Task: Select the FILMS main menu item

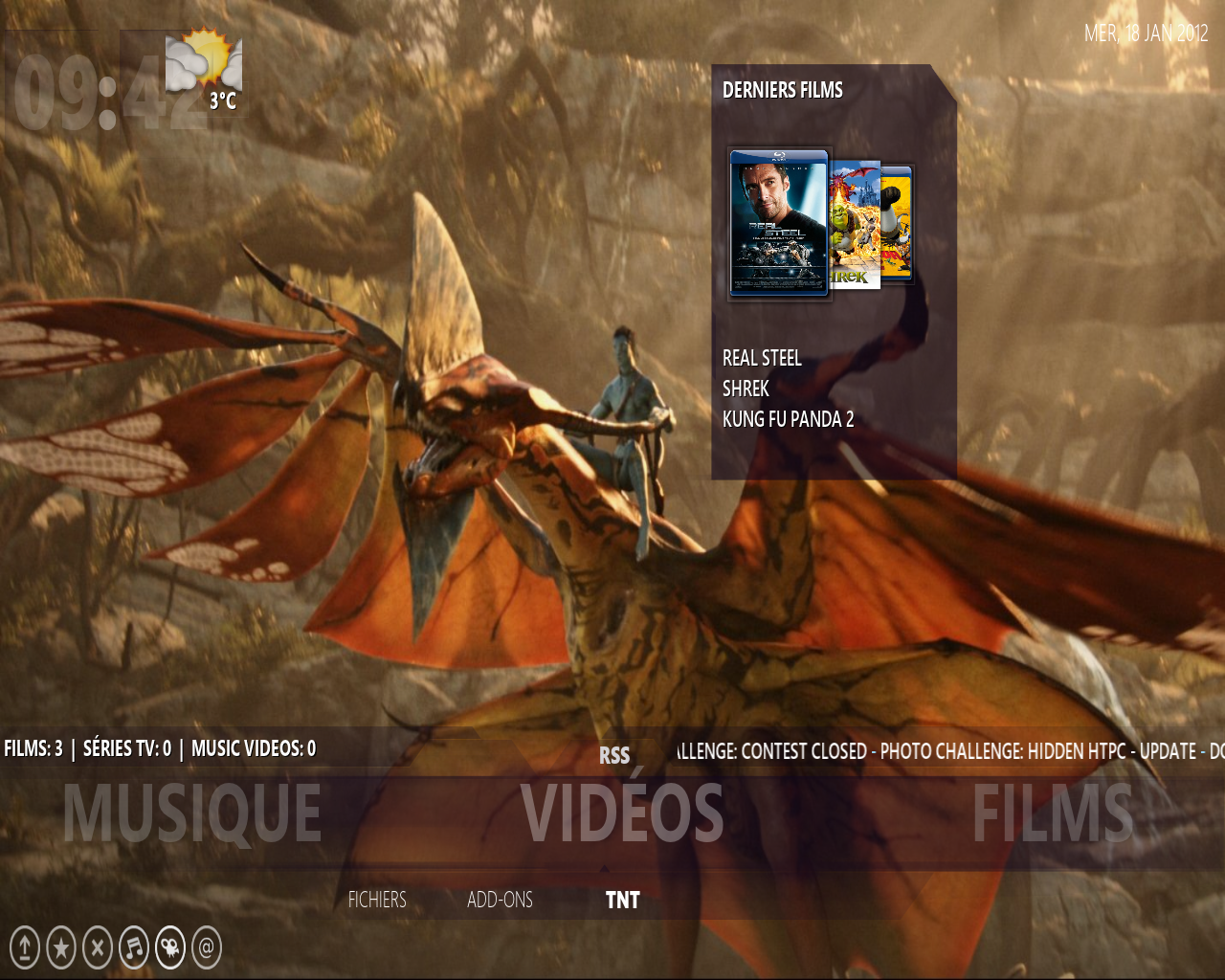Action: tap(1053, 813)
